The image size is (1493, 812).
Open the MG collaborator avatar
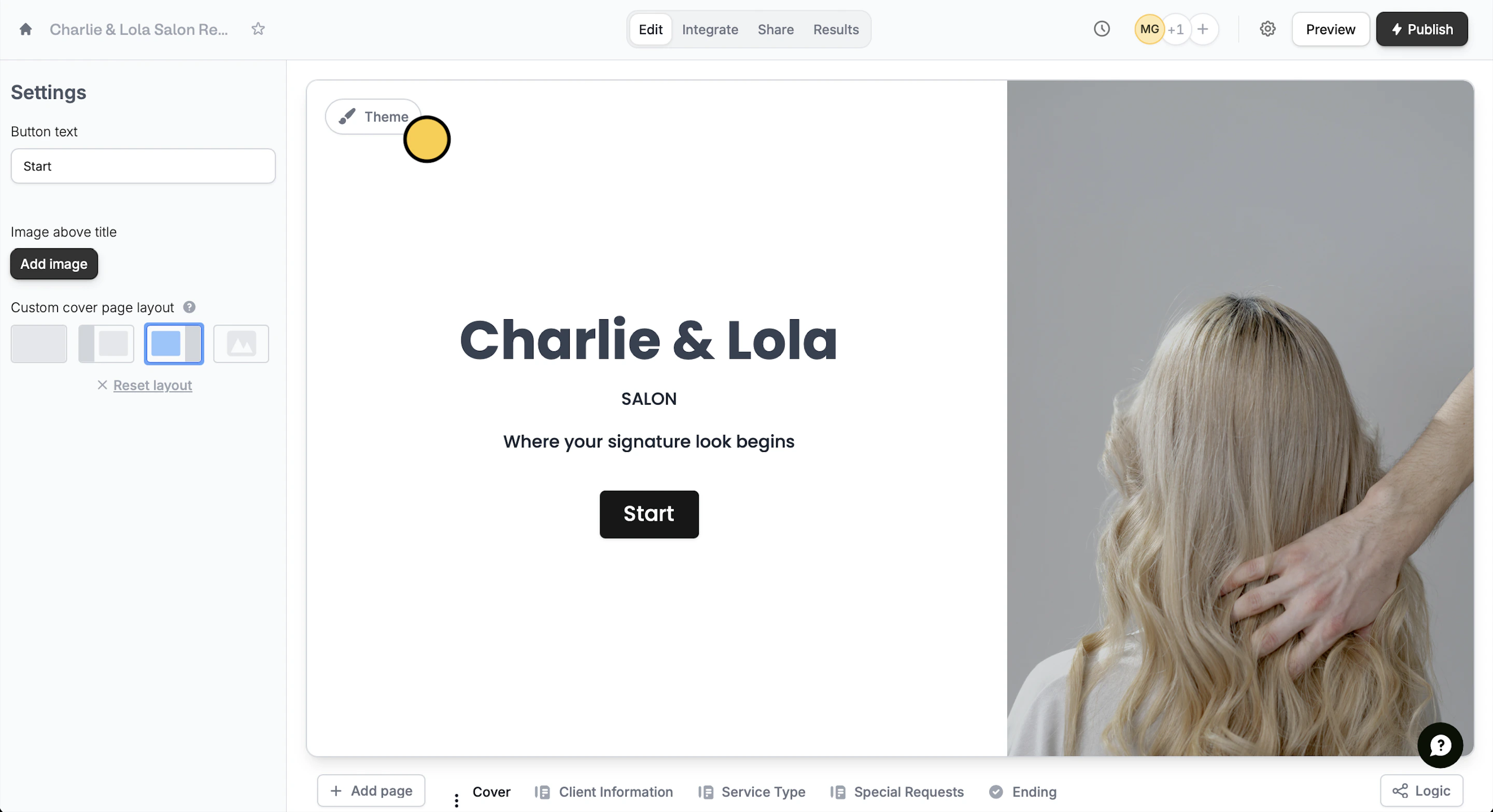tap(1149, 29)
